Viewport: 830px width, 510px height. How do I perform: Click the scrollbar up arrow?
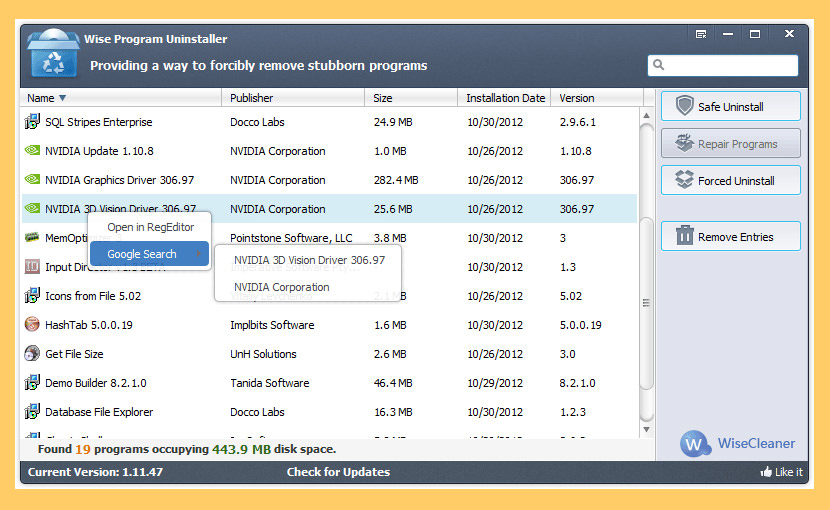(646, 115)
